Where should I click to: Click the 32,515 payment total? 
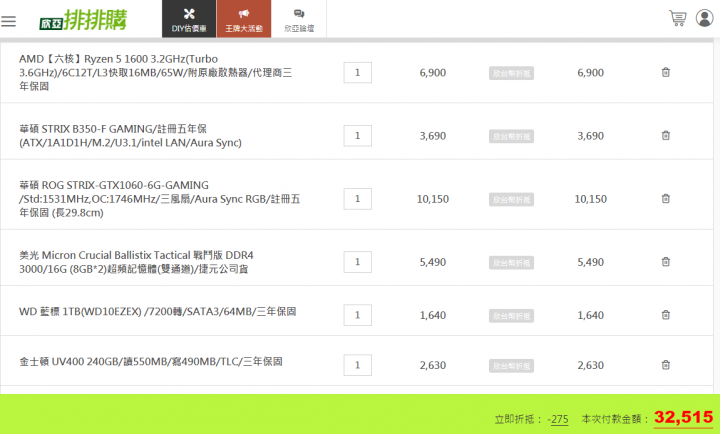(683, 417)
